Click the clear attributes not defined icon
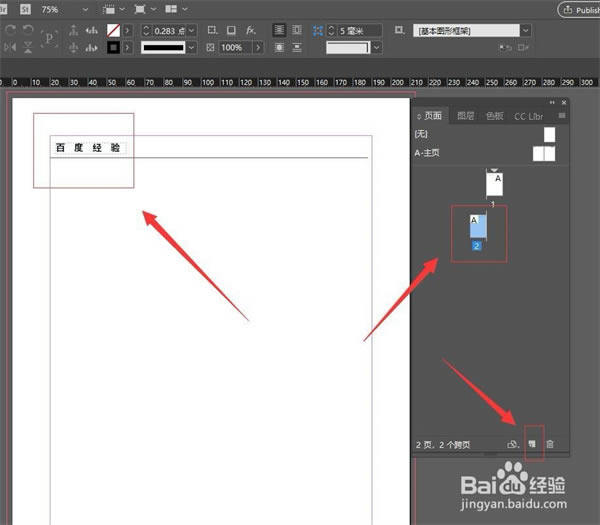 pyautogui.click(x=523, y=48)
